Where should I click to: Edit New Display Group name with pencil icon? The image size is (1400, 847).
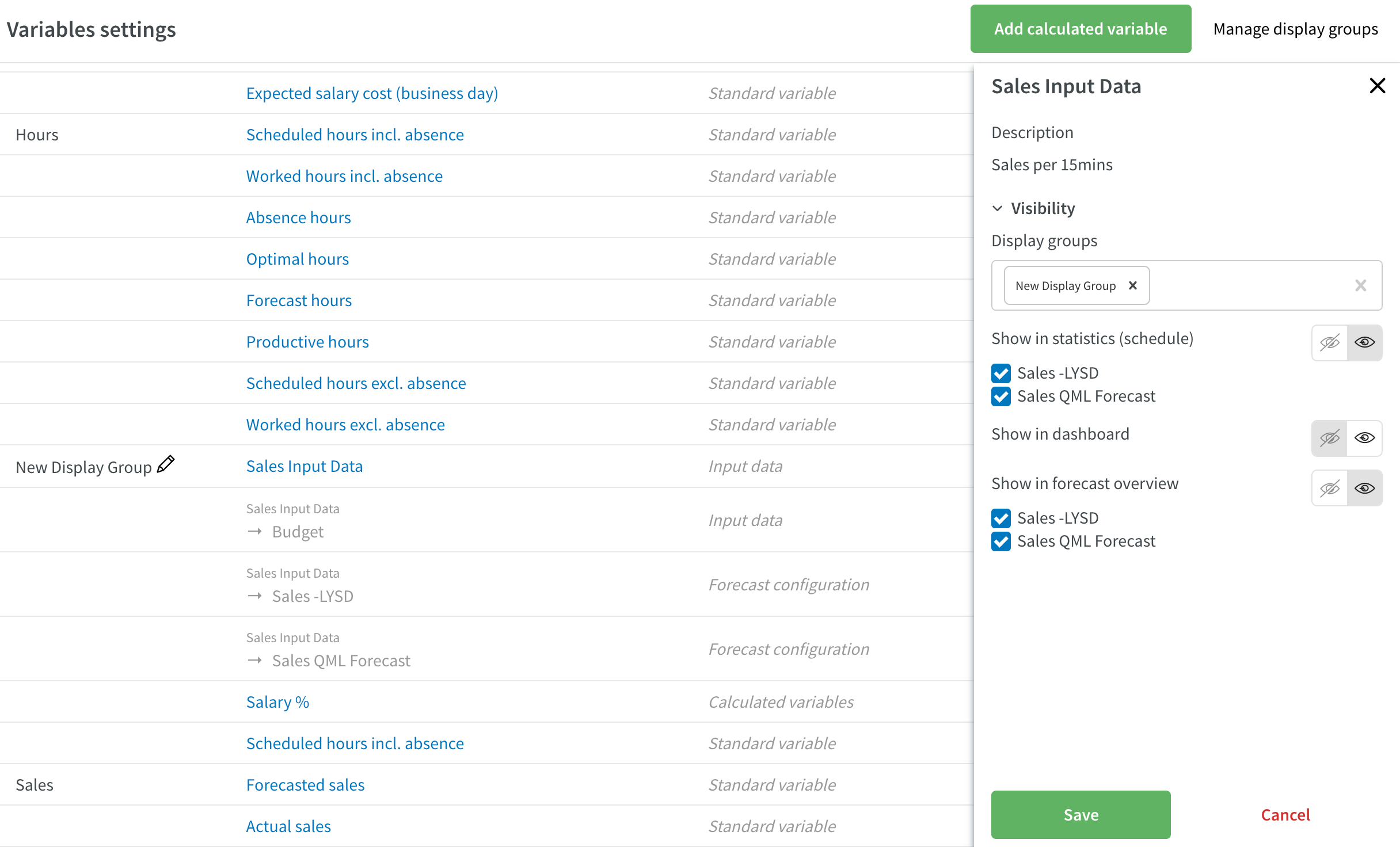(166, 464)
